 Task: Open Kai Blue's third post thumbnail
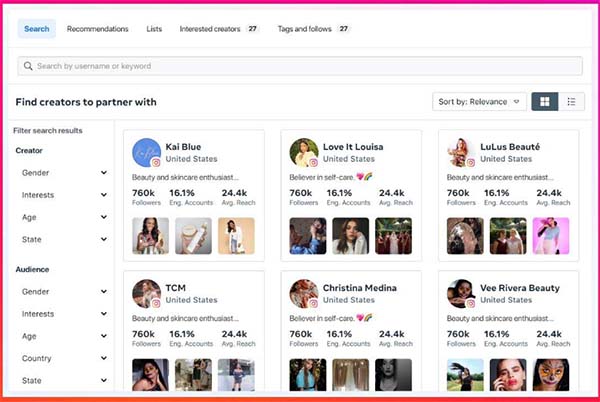236,236
